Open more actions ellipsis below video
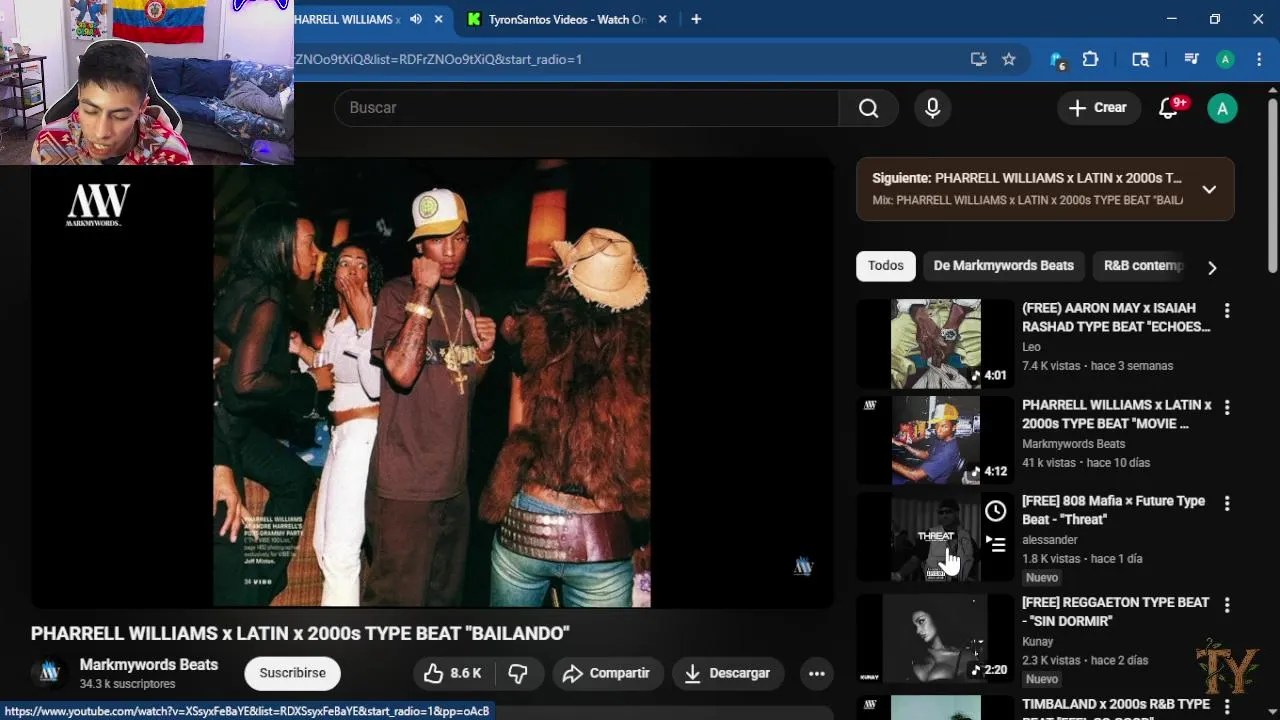Image resolution: width=1280 pixels, height=720 pixels. [x=816, y=673]
